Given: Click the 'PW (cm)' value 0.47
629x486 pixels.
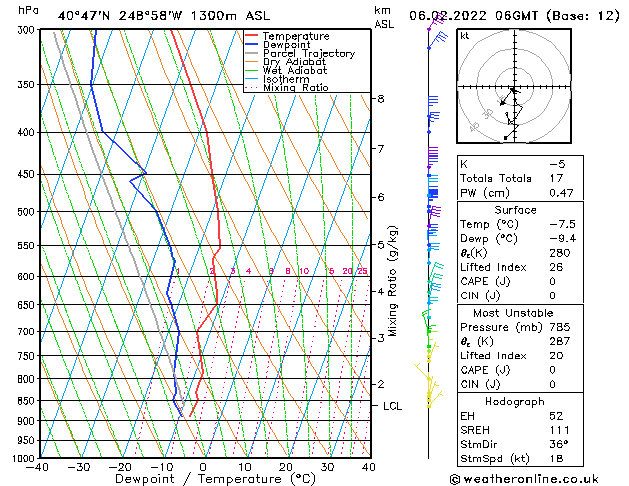Looking at the screenshot, I should (x=561, y=193).
